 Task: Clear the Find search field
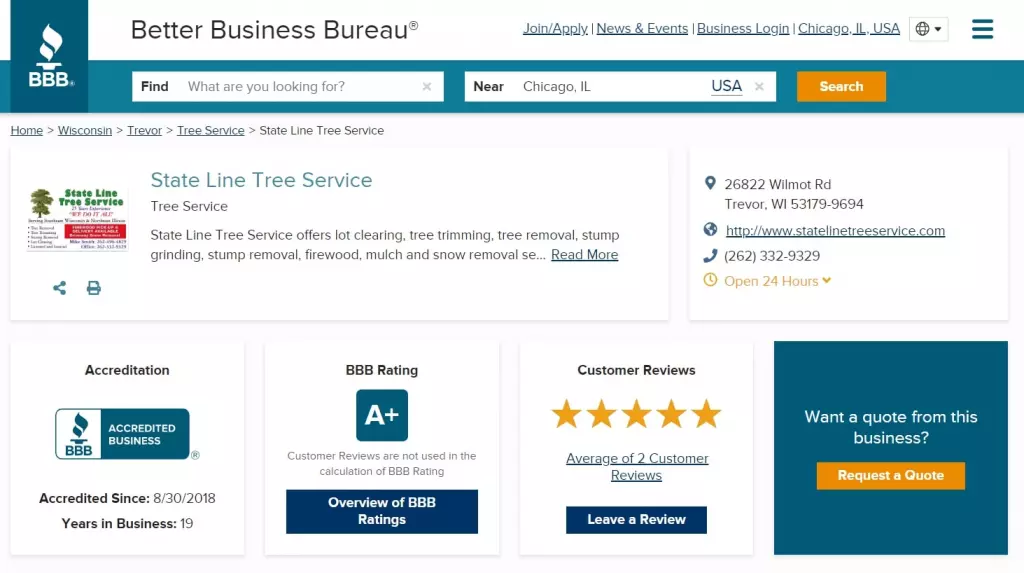[x=427, y=86]
